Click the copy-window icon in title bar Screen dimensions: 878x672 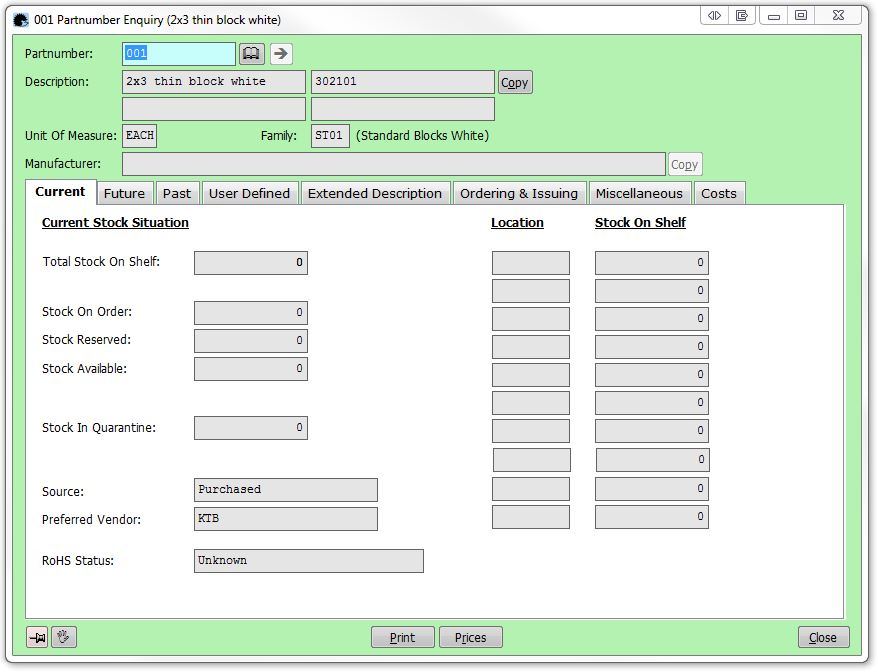[x=742, y=16]
